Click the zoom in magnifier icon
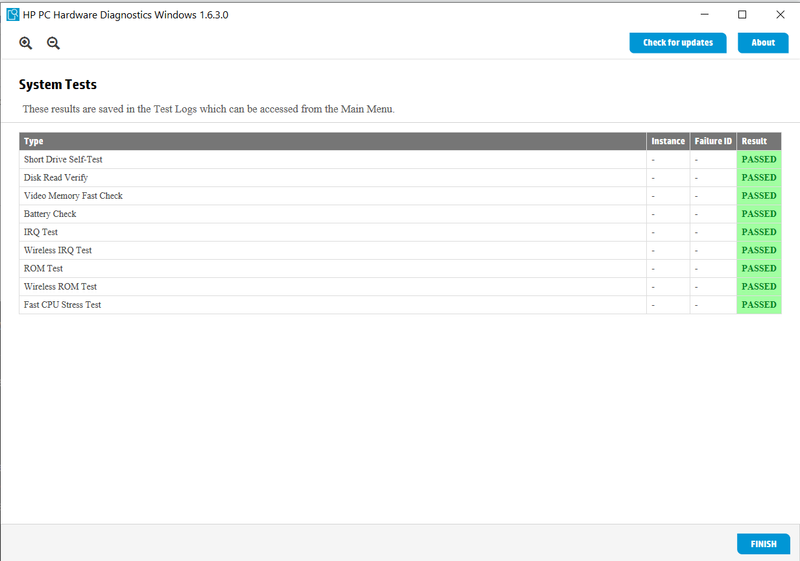The image size is (800, 561). (x=26, y=43)
